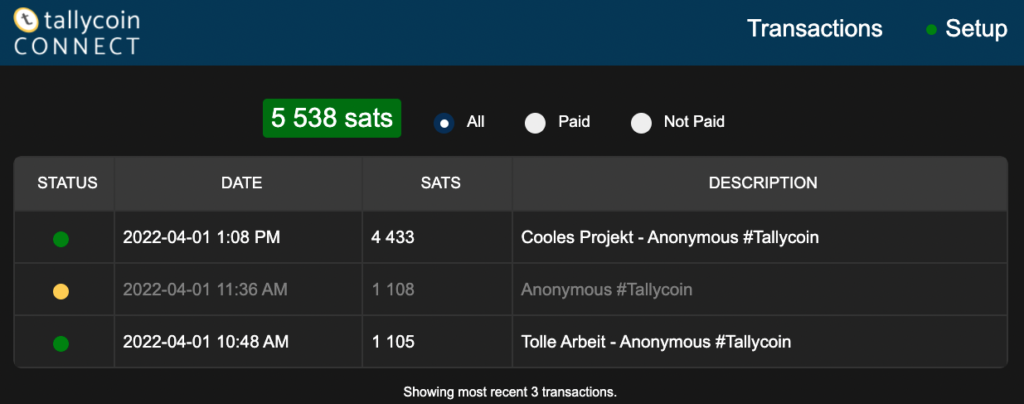1024x404 pixels.
Task: Click green status dot for 1:08 PM transaction
Action: tap(61, 240)
